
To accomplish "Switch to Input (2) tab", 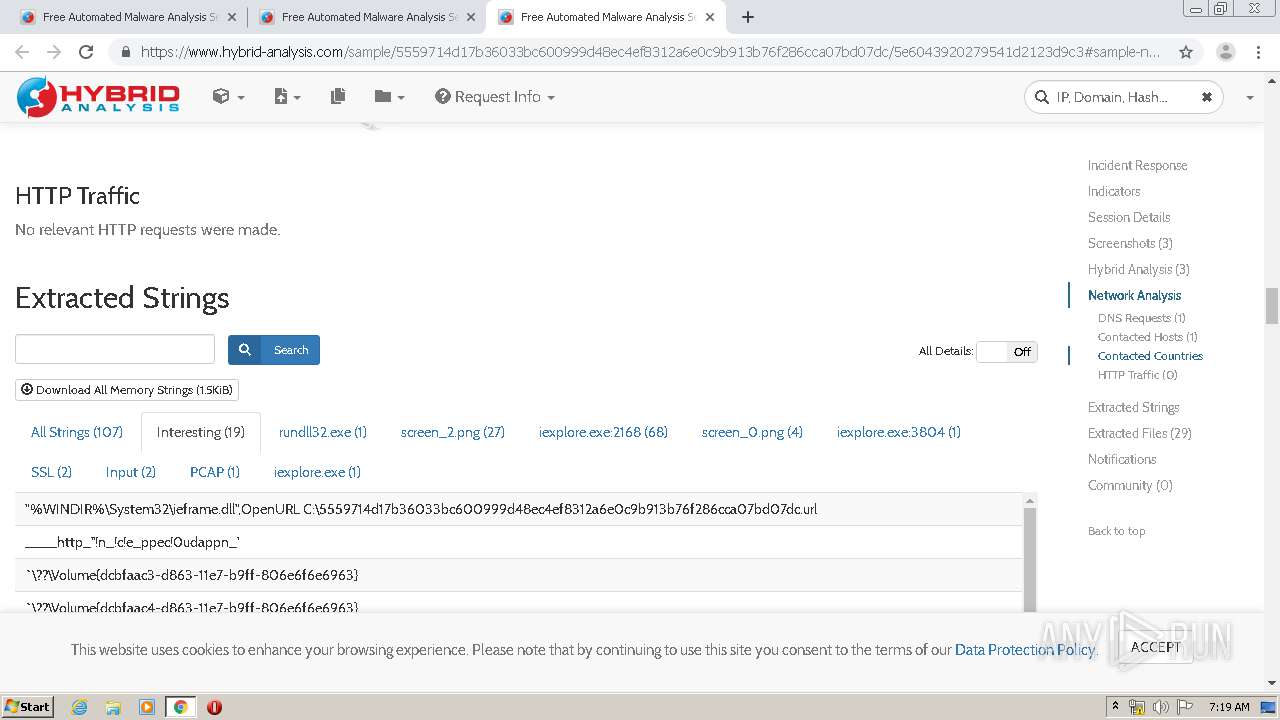I will click(x=131, y=472).
